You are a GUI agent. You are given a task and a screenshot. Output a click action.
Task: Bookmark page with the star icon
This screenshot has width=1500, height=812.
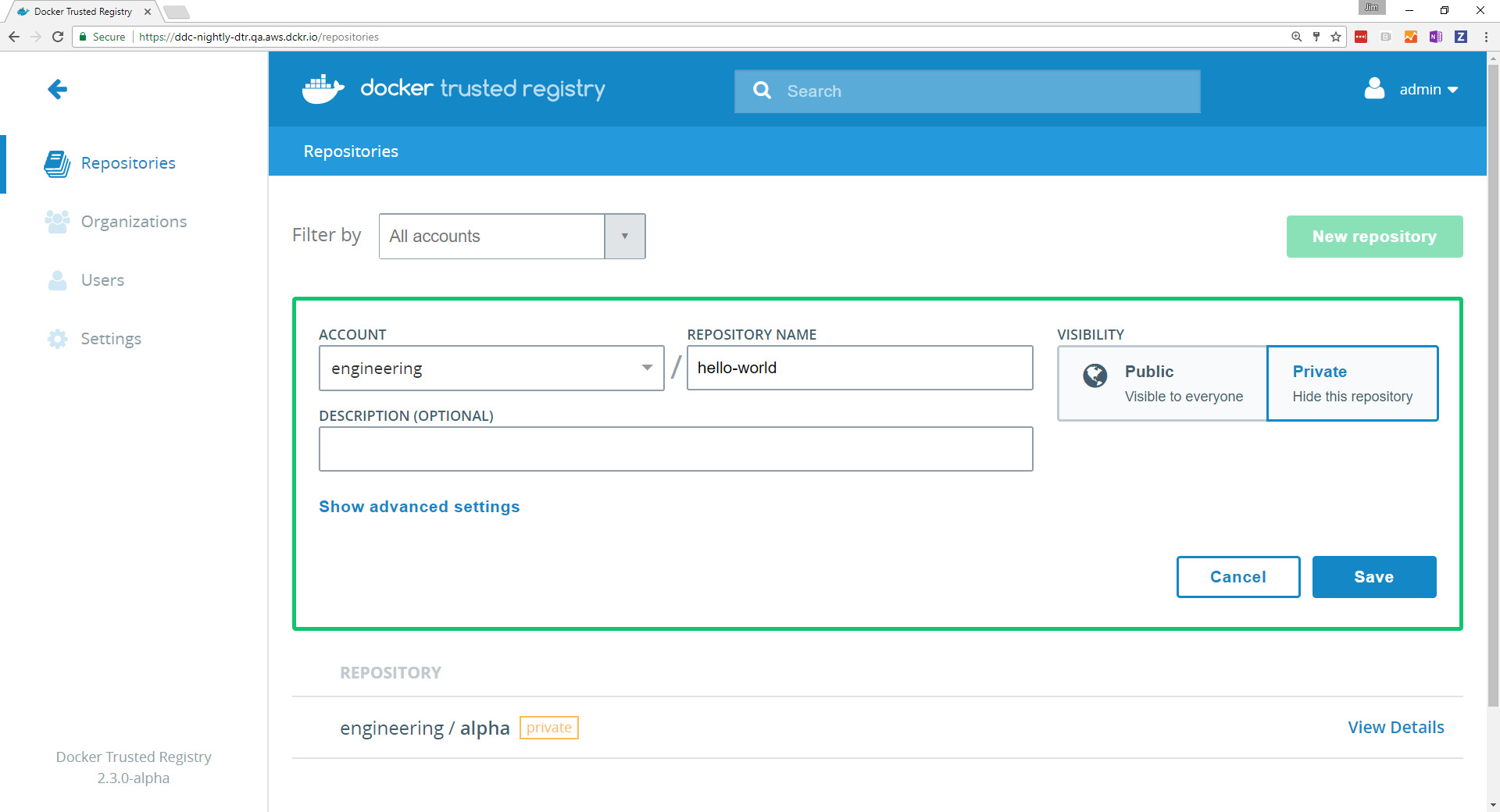click(1336, 37)
